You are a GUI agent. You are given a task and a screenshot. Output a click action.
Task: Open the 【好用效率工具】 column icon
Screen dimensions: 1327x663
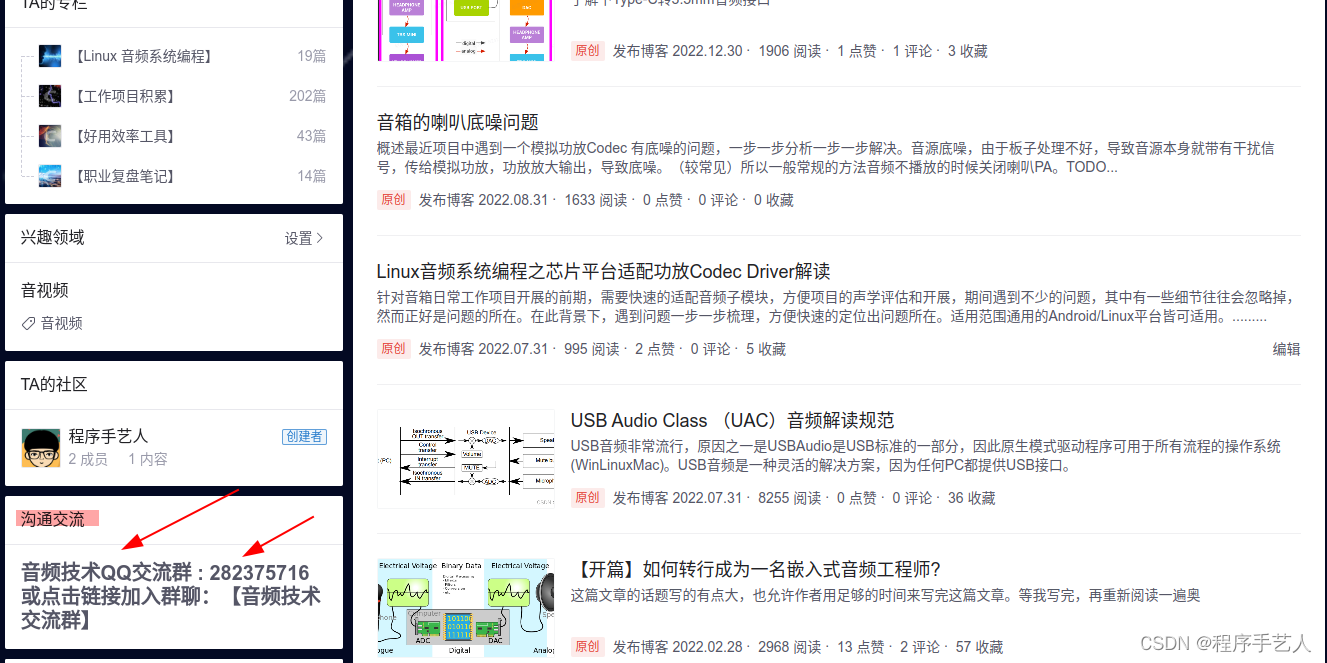(50, 136)
